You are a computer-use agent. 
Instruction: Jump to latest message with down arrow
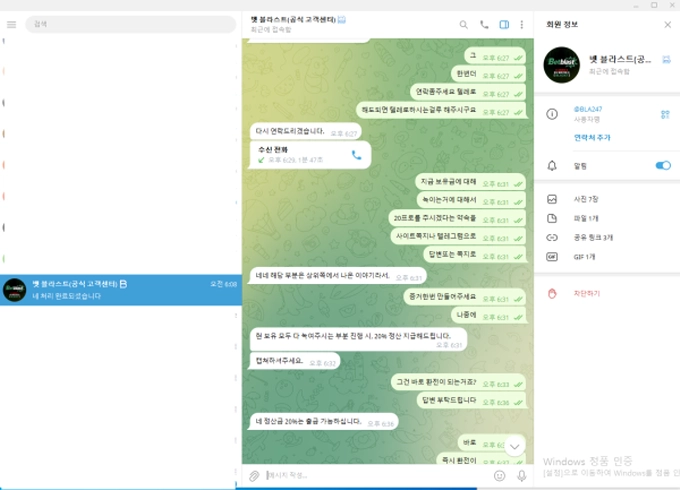coord(515,446)
